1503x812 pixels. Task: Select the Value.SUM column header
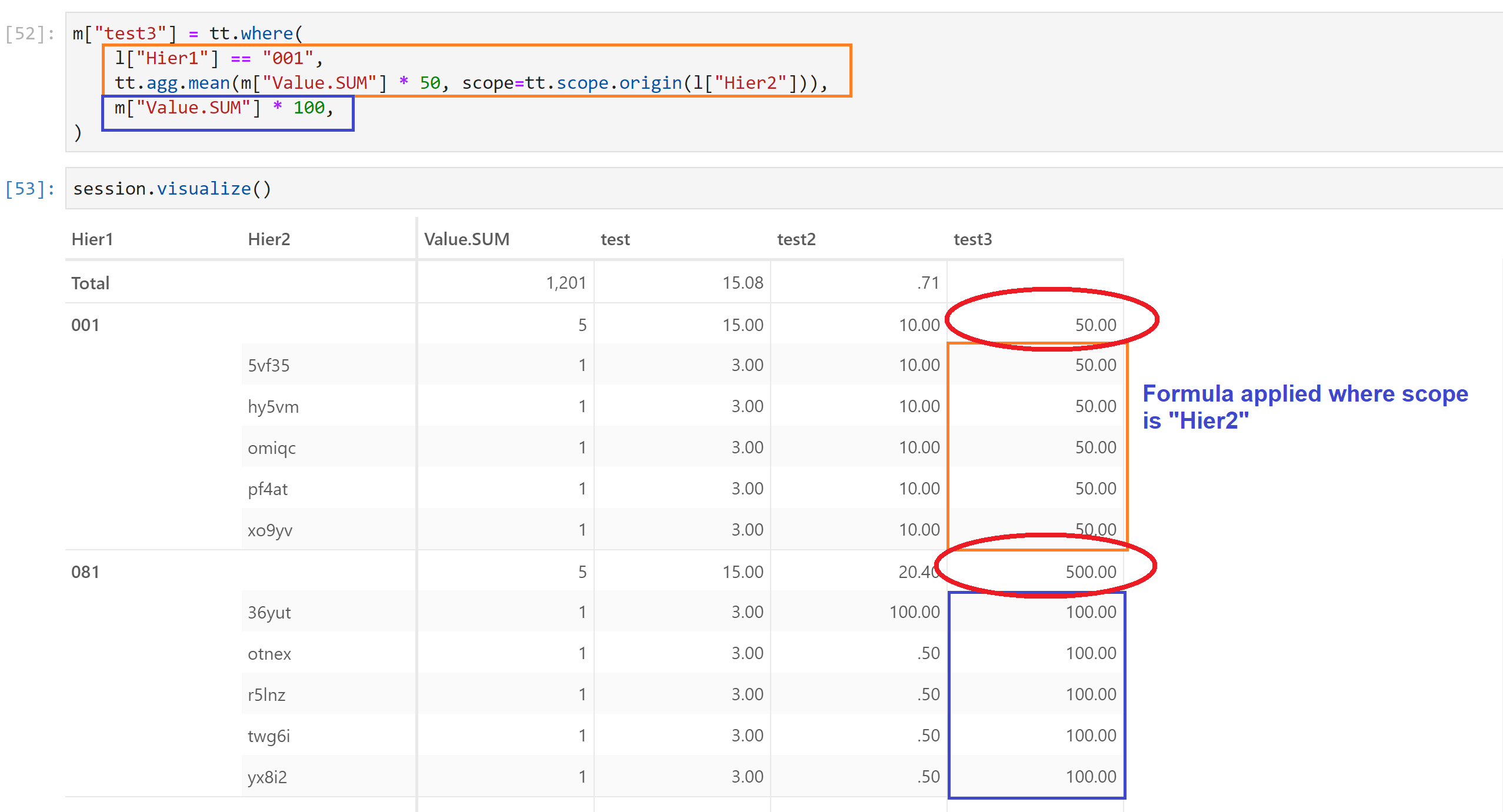click(x=466, y=239)
